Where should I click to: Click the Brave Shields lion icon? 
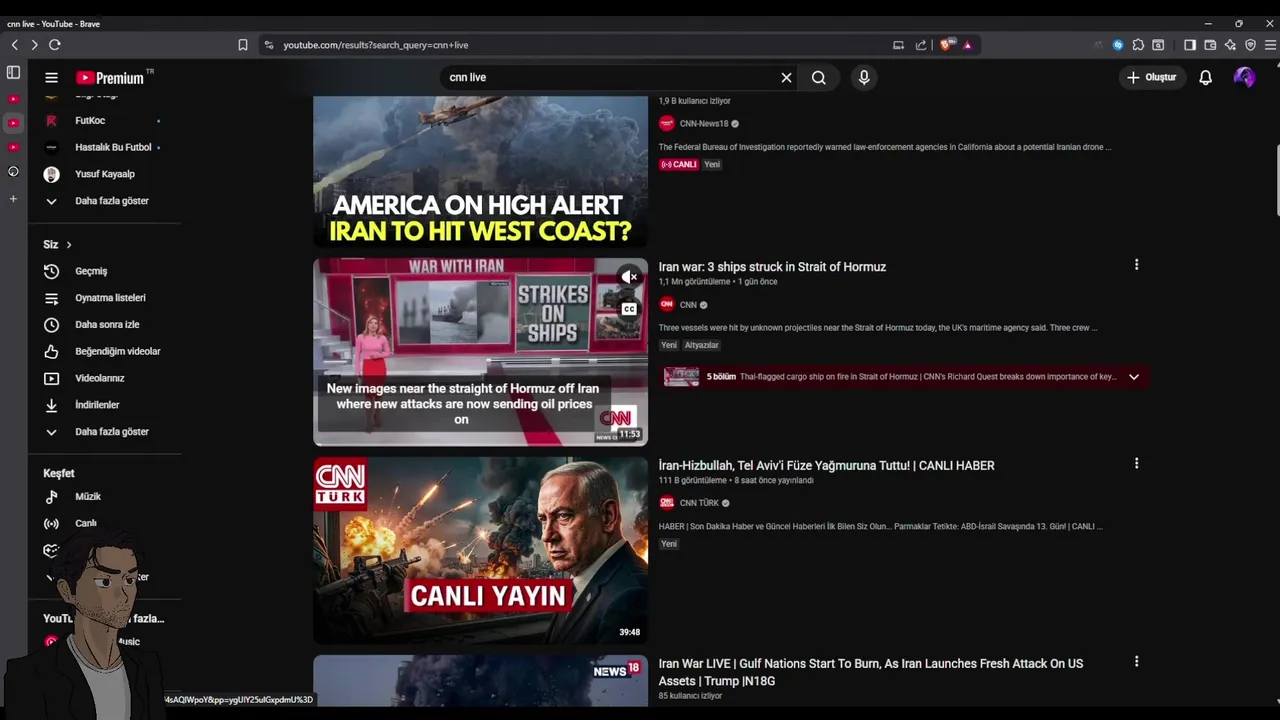947,45
